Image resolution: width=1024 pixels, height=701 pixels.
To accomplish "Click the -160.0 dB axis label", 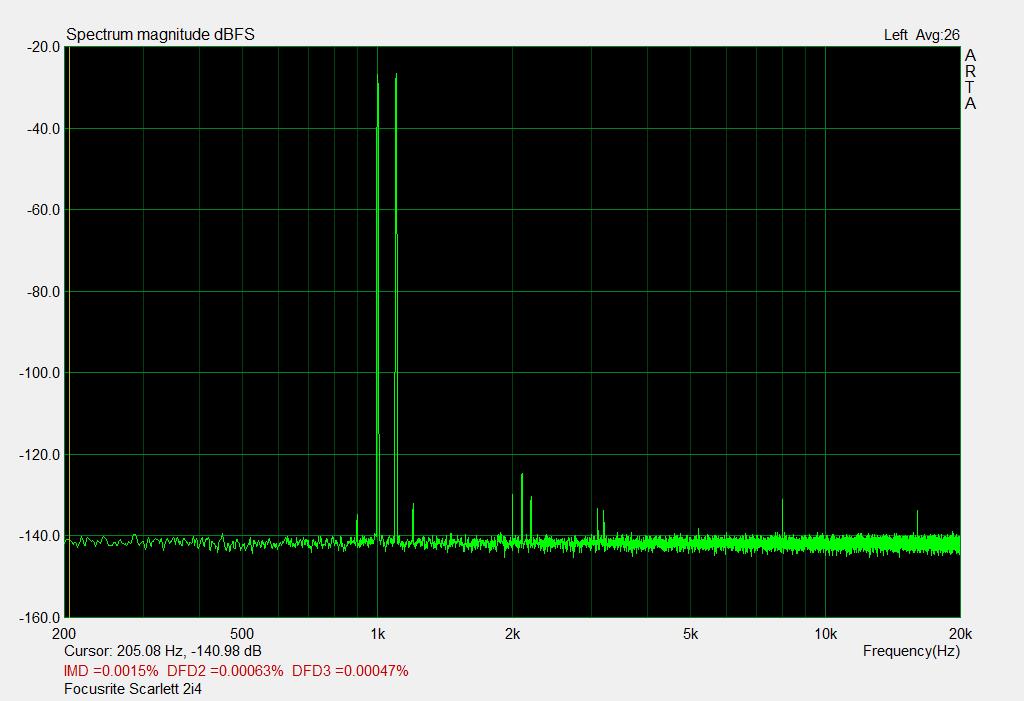I will (x=36, y=618).
